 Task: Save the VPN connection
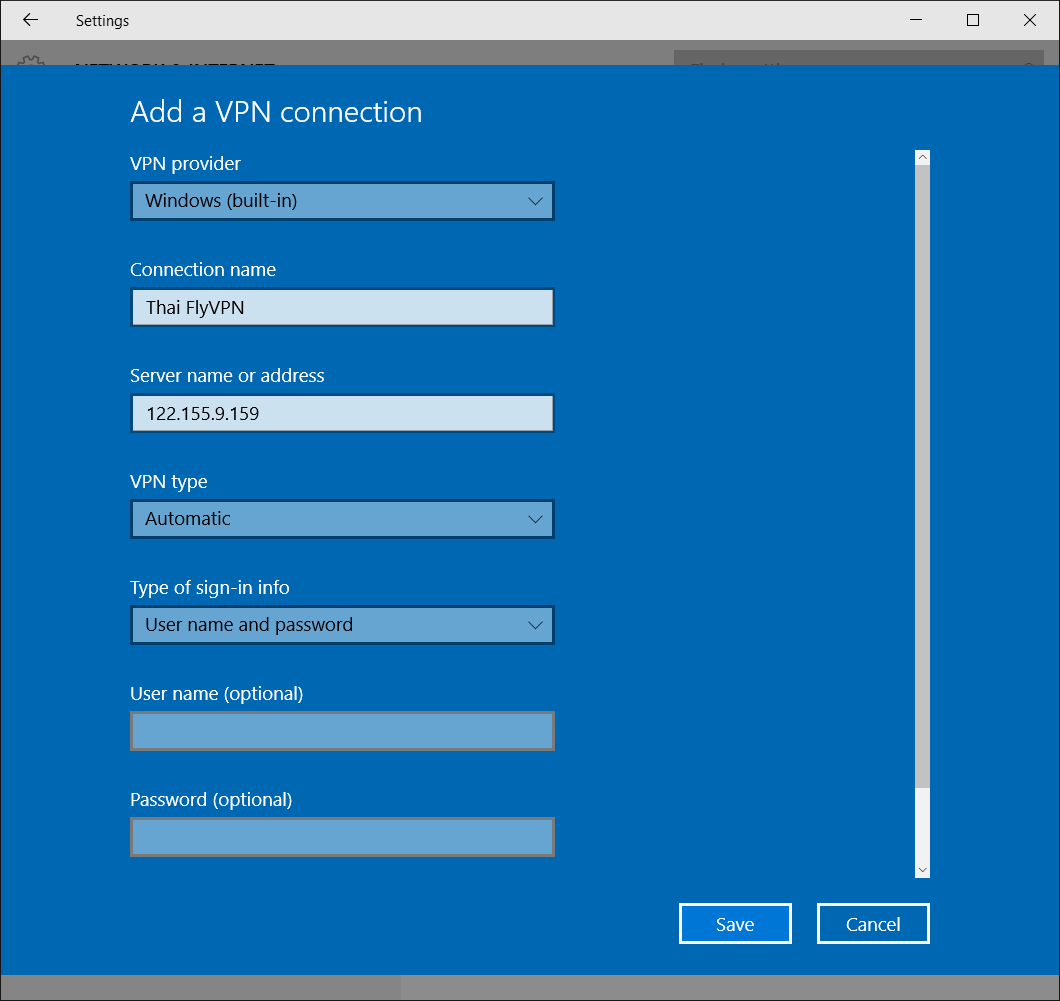735,924
